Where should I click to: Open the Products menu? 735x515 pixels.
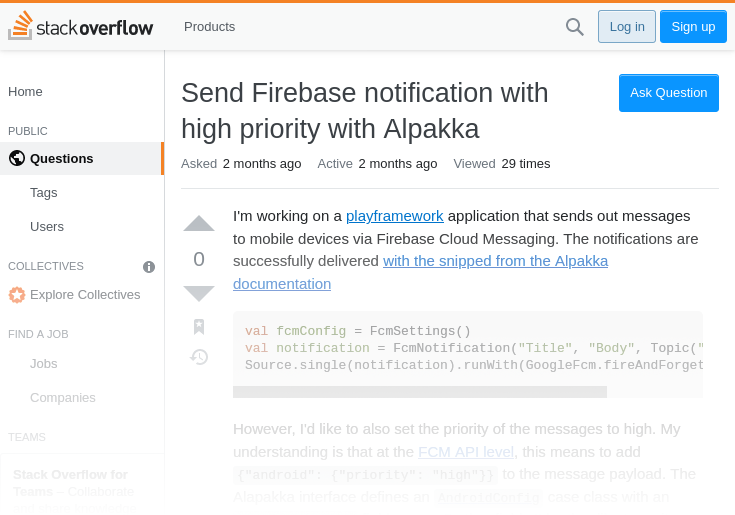[x=210, y=27]
